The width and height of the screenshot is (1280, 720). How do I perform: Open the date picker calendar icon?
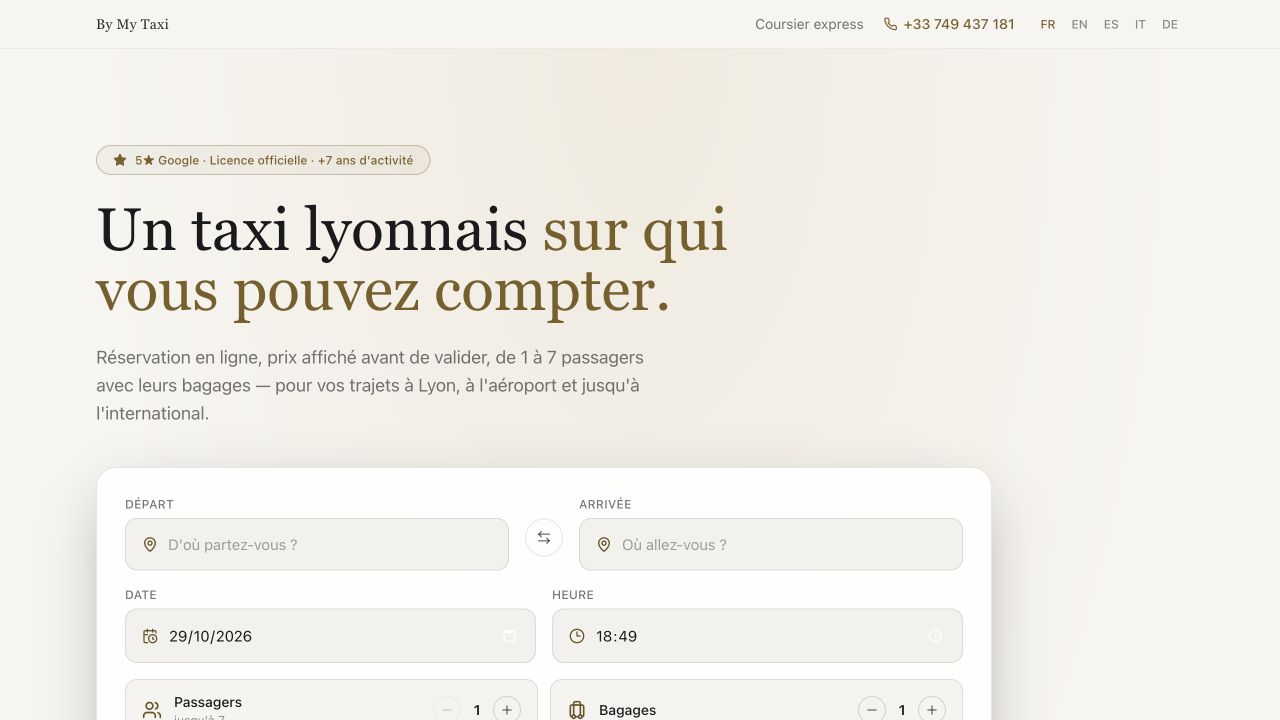509,636
